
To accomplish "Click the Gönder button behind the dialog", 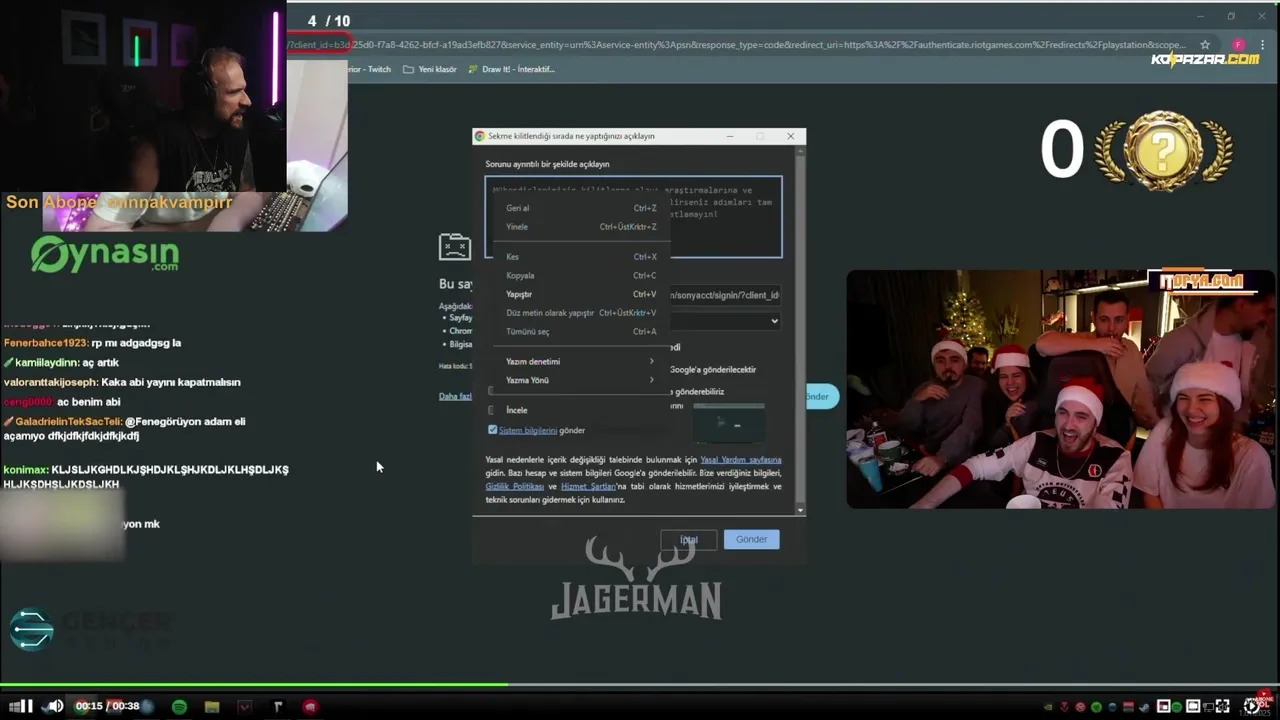I will (822, 396).
